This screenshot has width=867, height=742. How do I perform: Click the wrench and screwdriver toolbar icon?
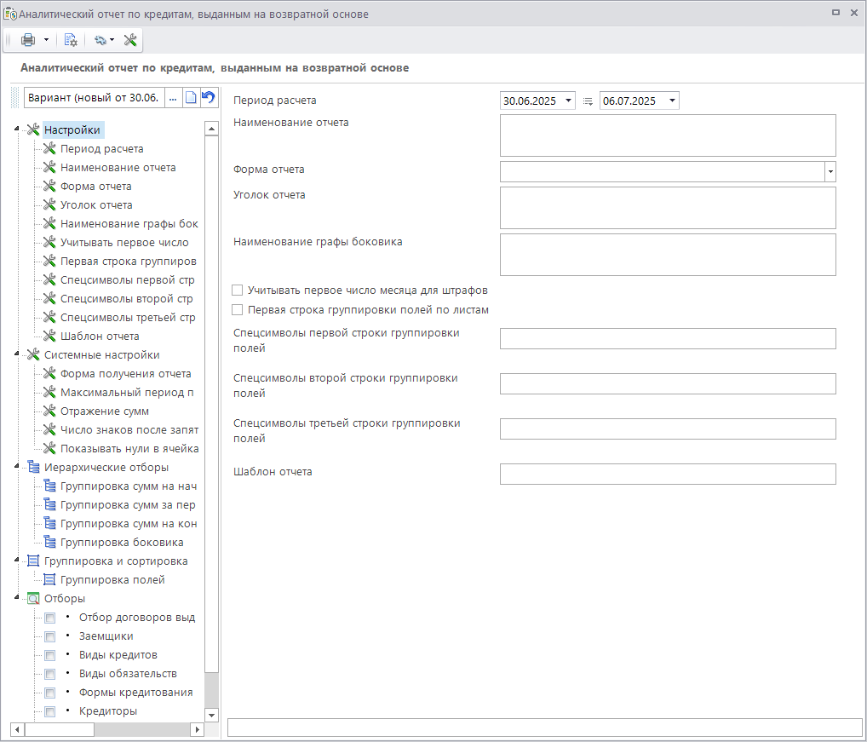[130, 40]
